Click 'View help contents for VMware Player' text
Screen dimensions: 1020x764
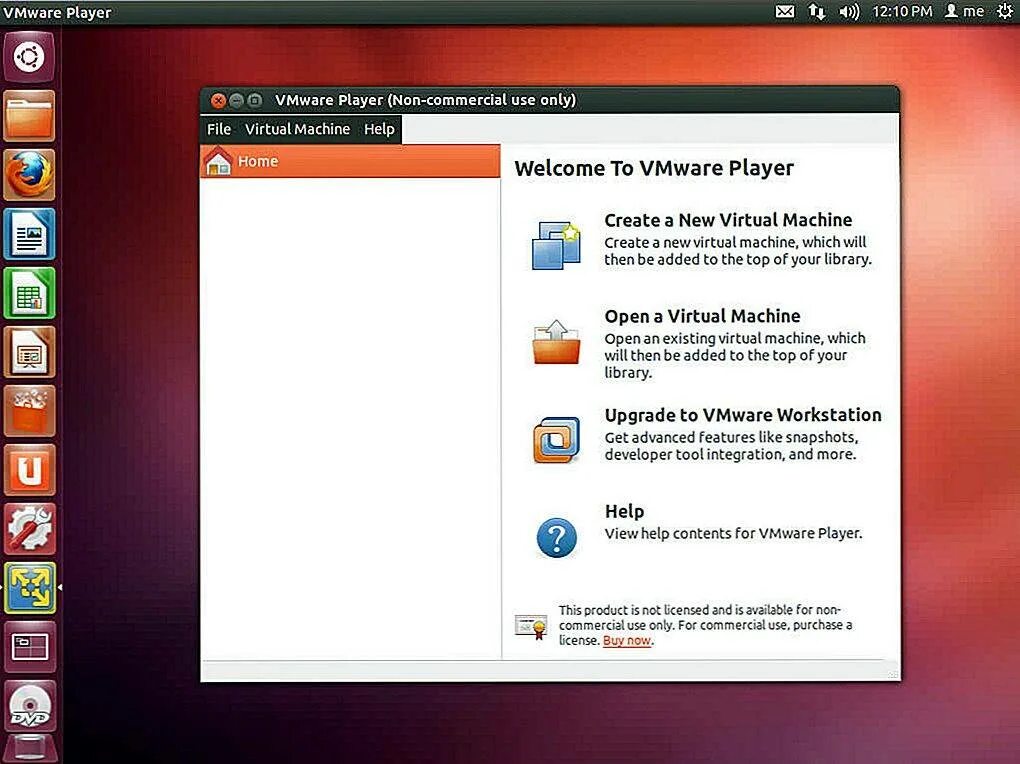tap(733, 534)
